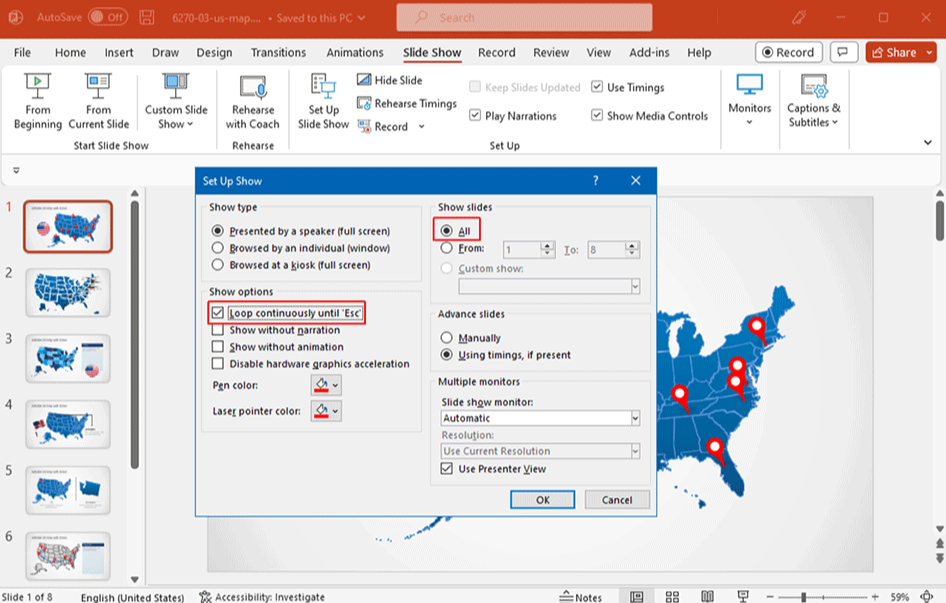Click Accessibility: Investigate status

tap(262, 597)
